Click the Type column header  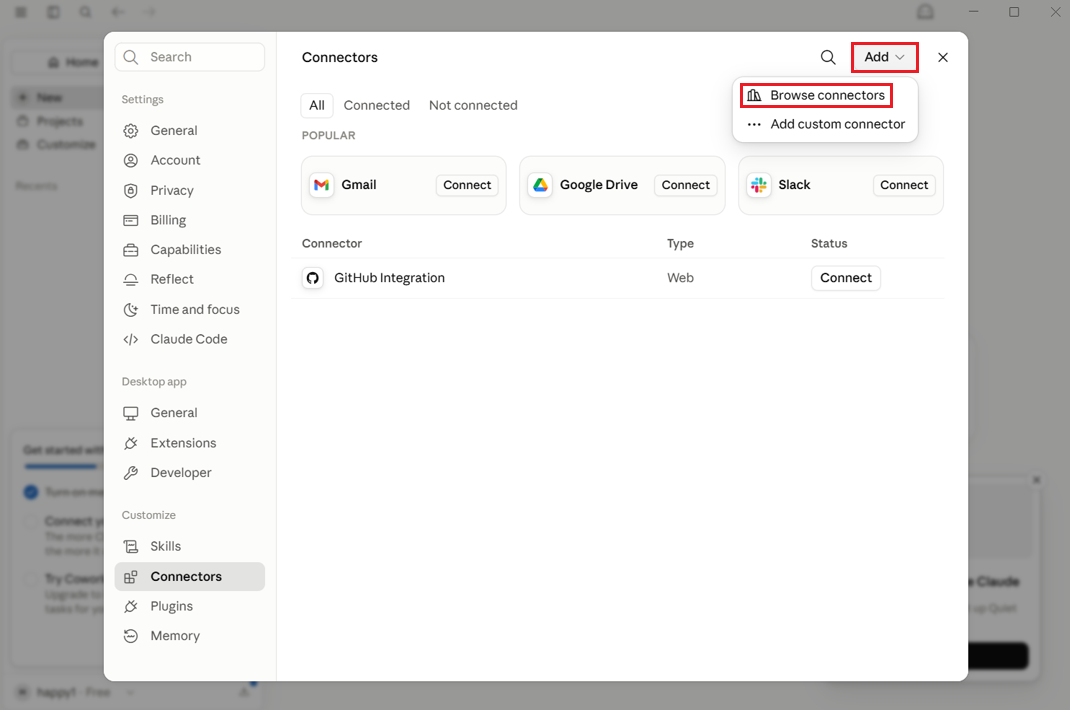coord(680,244)
